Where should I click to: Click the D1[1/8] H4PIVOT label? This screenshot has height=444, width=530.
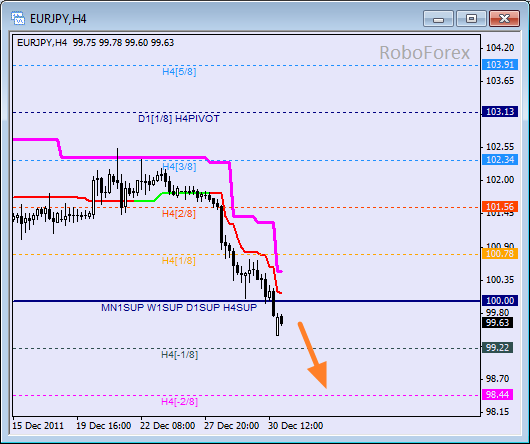(x=179, y=119)
